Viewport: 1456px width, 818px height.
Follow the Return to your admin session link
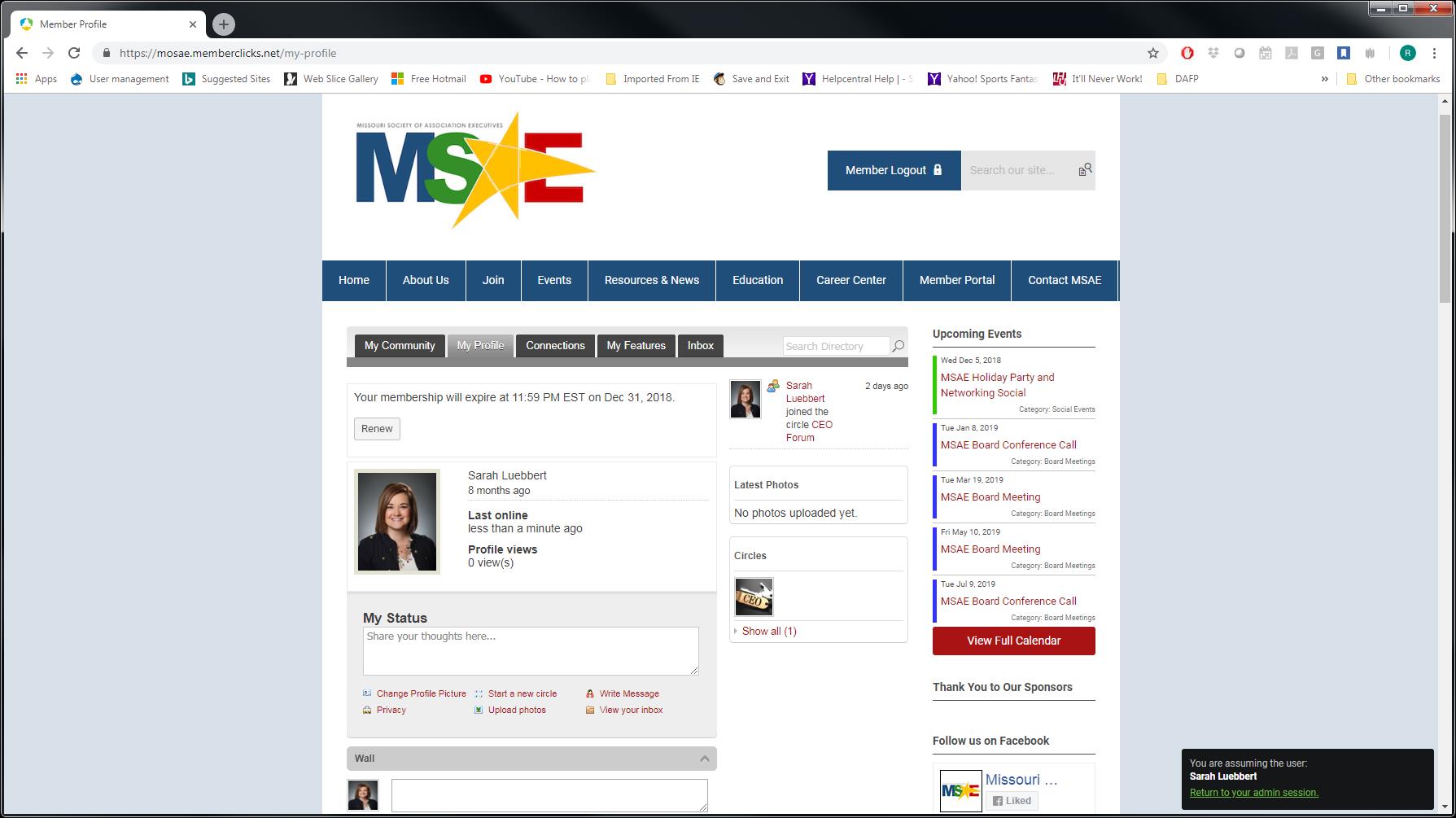(x=1253, y=793)
